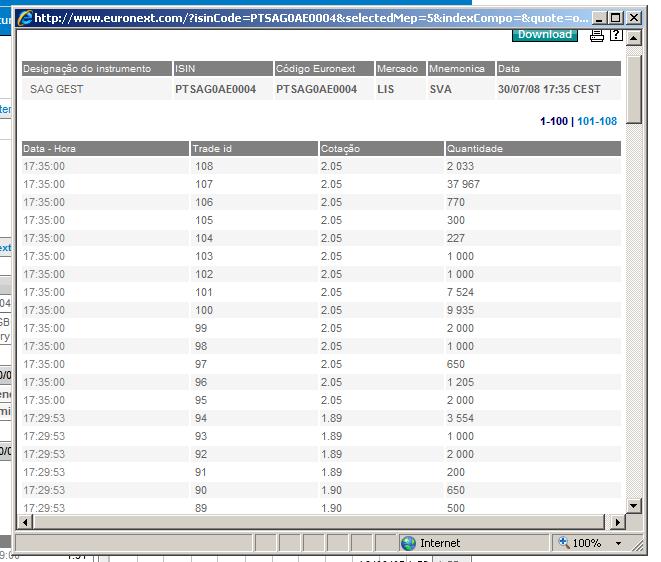Click the green Download button

click(545, 35)
